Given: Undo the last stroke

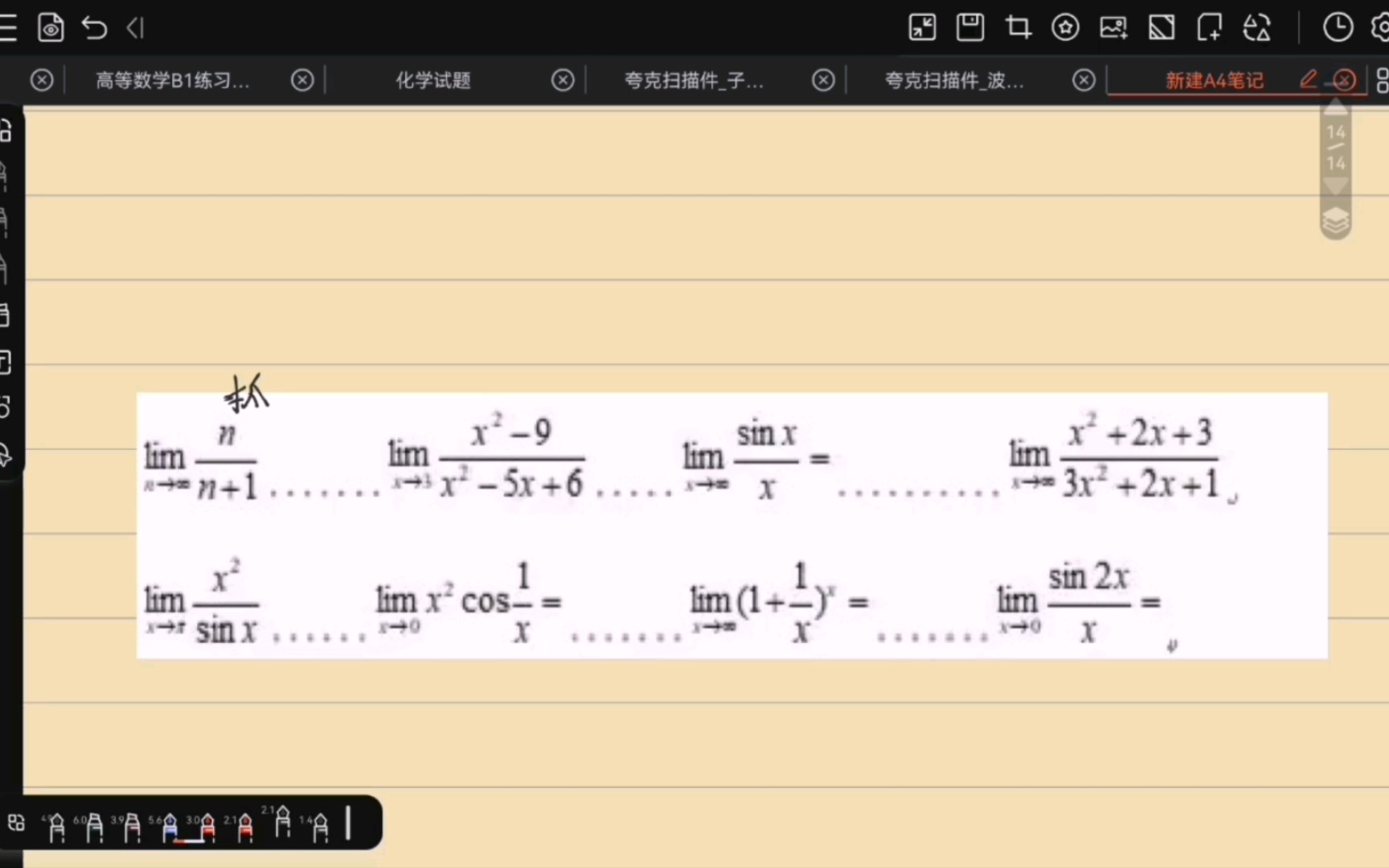Looking at the screenshot, I should pos(94,28).
